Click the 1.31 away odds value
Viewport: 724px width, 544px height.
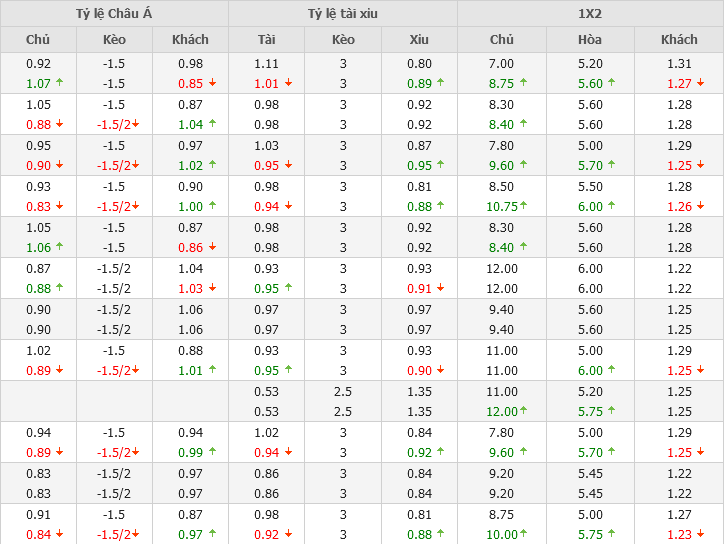coord(679,63)
